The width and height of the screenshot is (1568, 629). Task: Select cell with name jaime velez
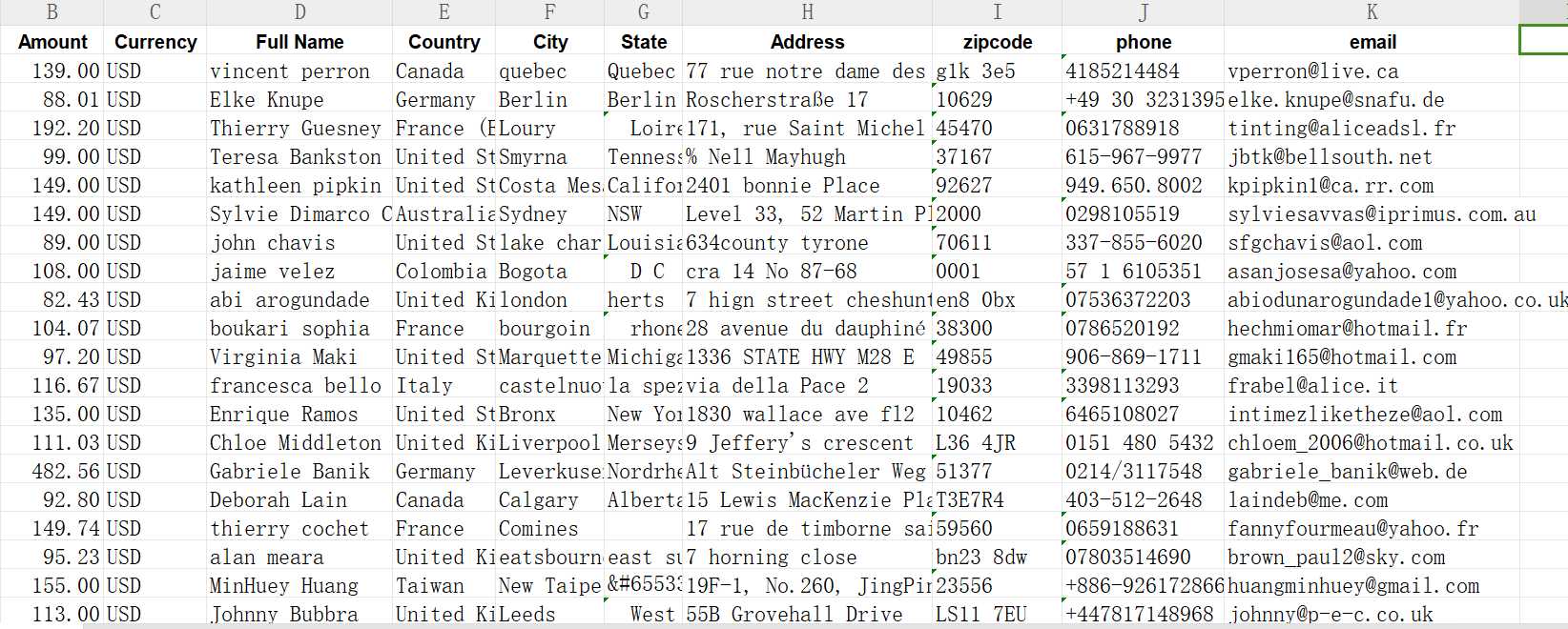click(x=299, y=271)
